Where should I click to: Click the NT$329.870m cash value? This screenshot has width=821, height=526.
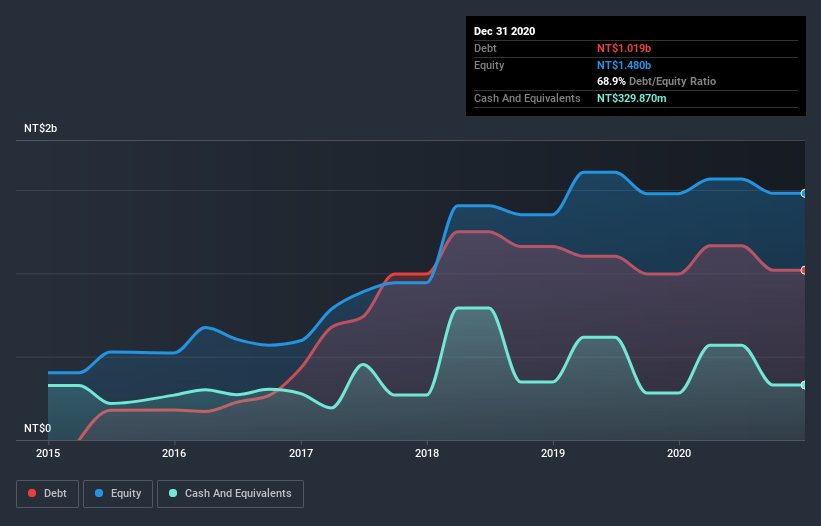(x=631, y=98)
